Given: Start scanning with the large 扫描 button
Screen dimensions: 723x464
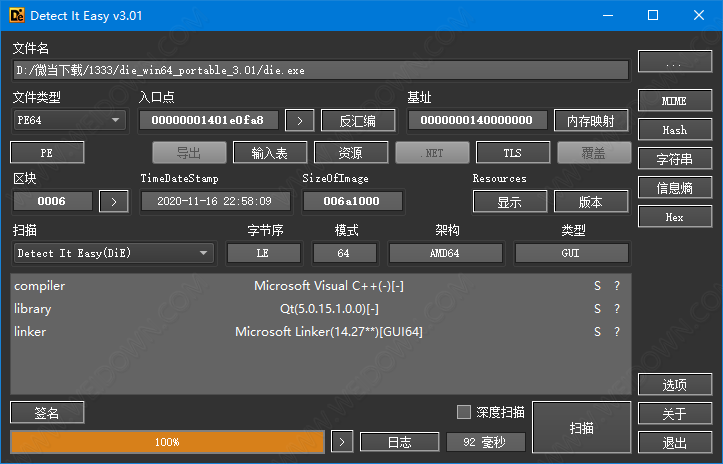Looking at the screenshot, I should tap(581, 428).
